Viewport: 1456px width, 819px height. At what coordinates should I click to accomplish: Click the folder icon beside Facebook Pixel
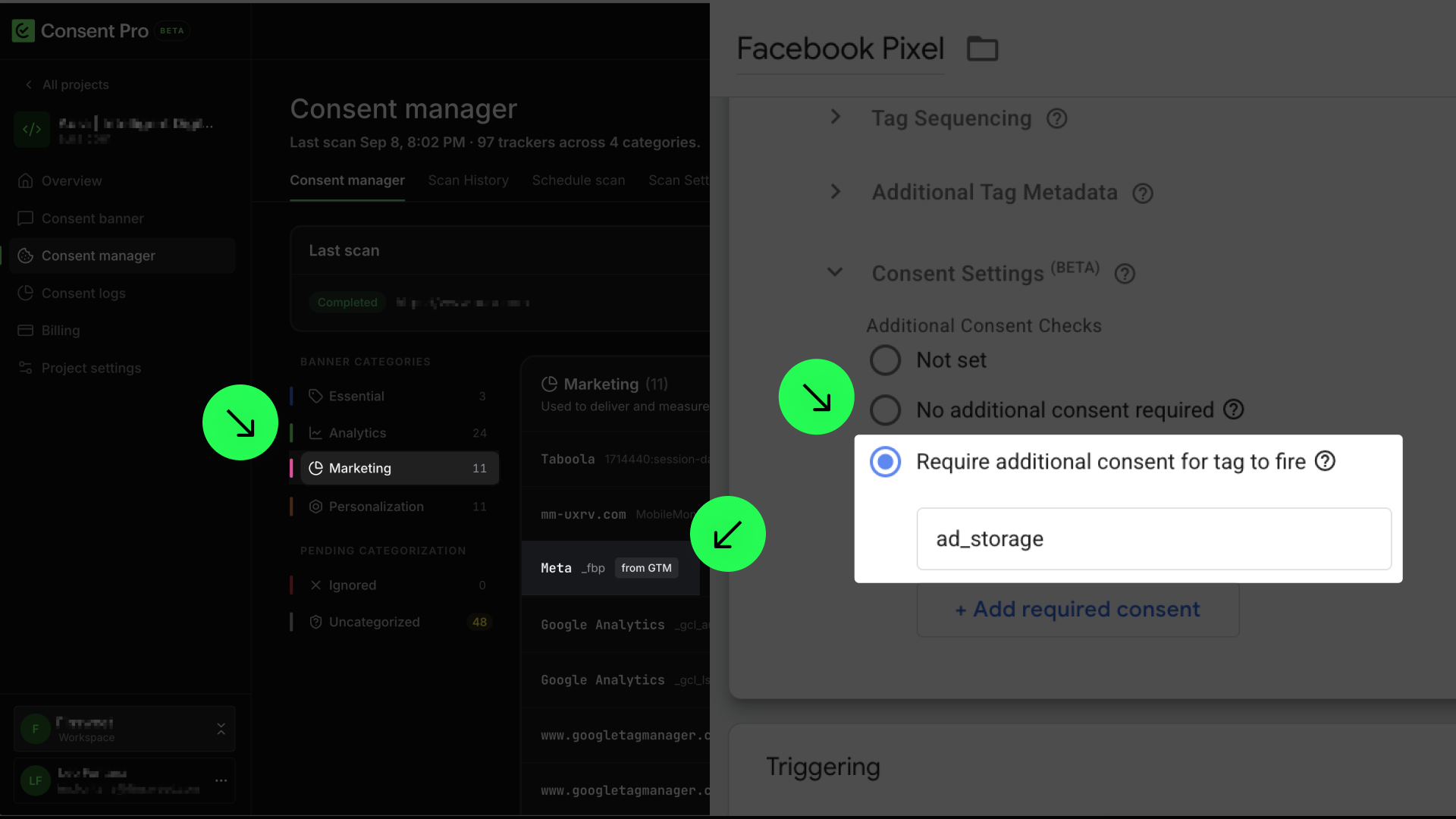click(x=982, y=49)
